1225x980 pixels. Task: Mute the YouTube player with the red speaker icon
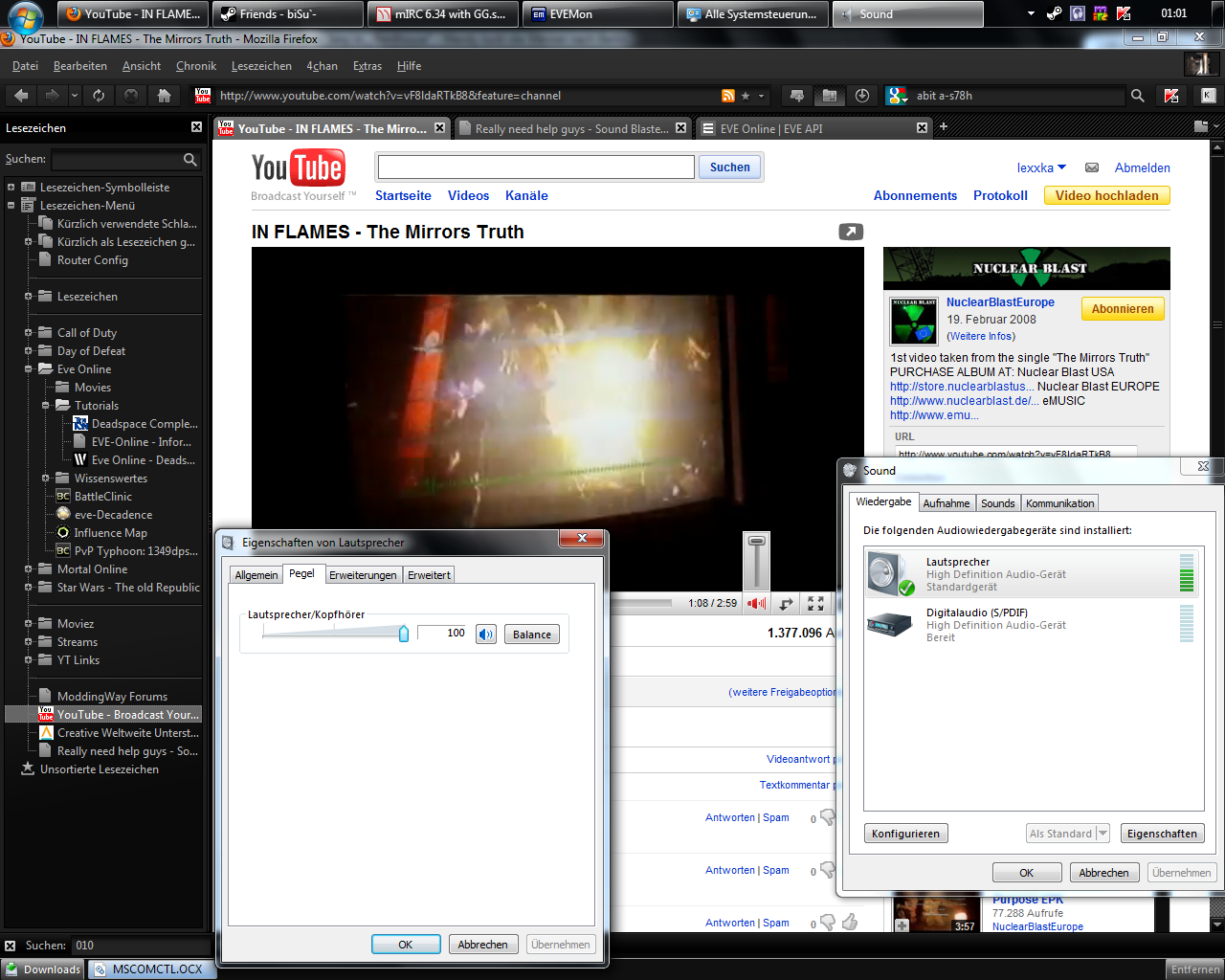click(x=756, y=603)
